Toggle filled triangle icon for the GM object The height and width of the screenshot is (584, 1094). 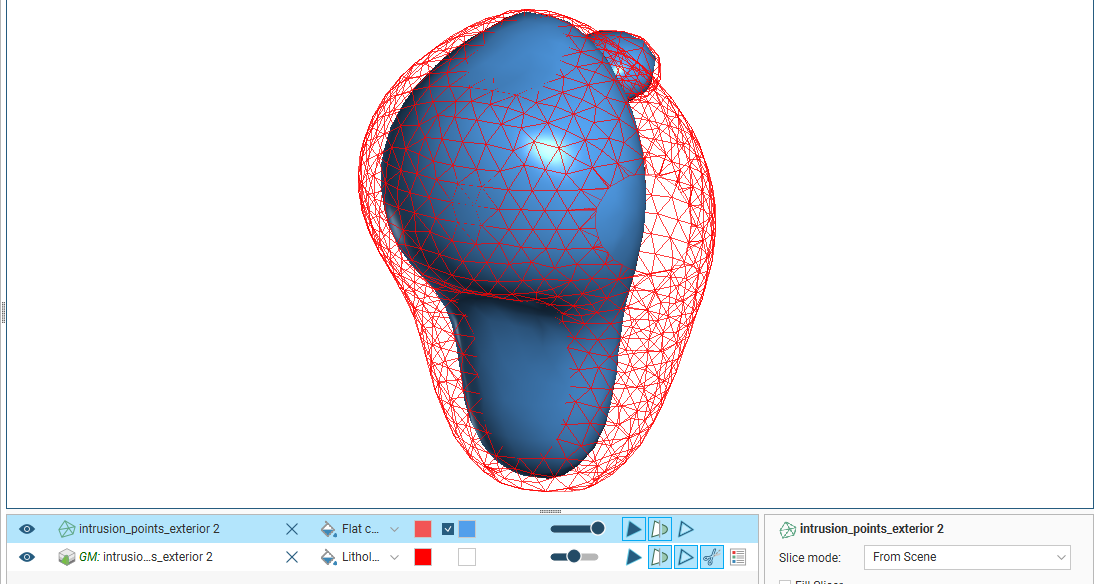pos(634,557)
